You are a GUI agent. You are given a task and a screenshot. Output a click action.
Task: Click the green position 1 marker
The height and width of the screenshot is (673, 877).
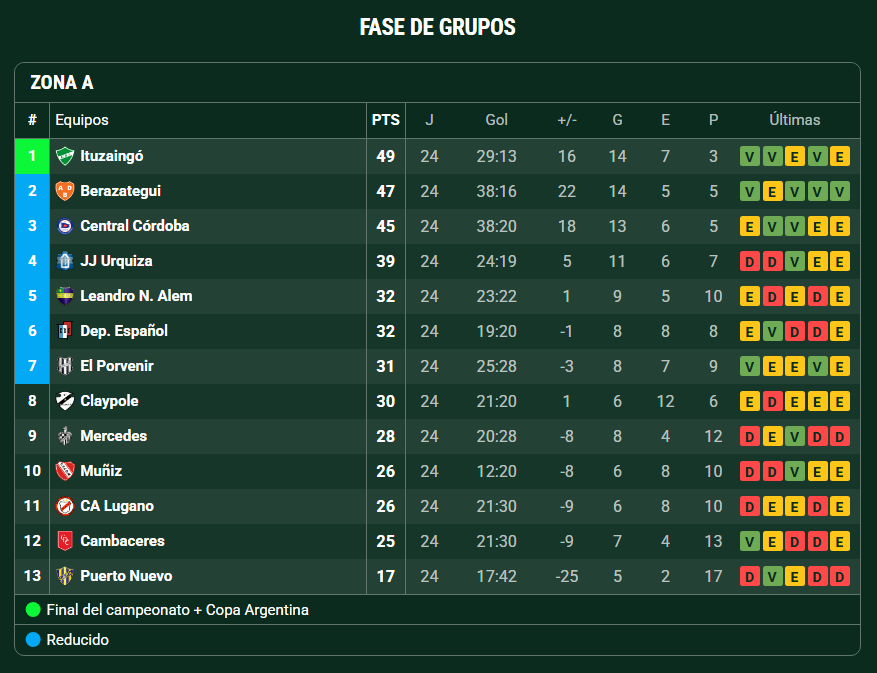click(32, 156)
